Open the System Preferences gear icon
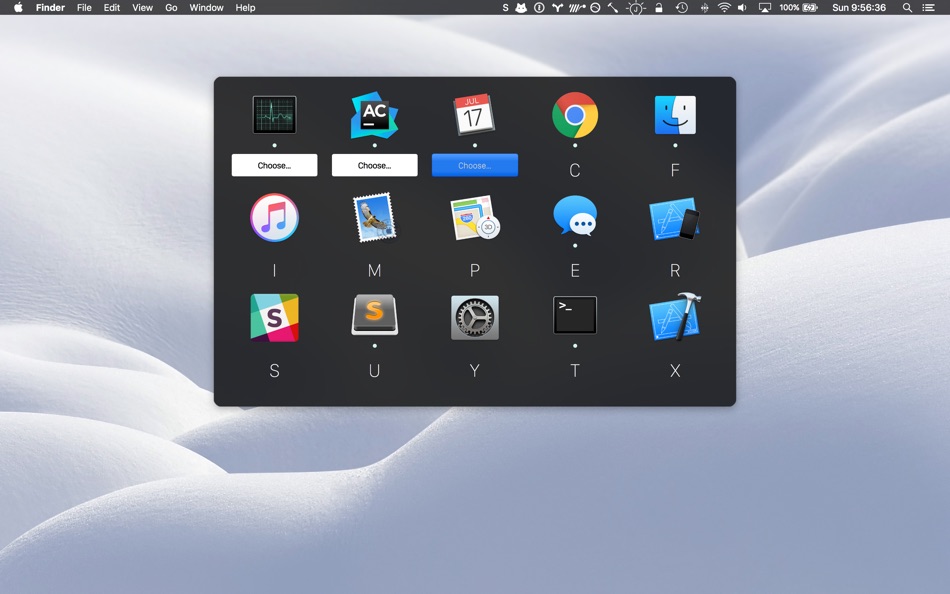The image size is (950, 594). [475, 318]
